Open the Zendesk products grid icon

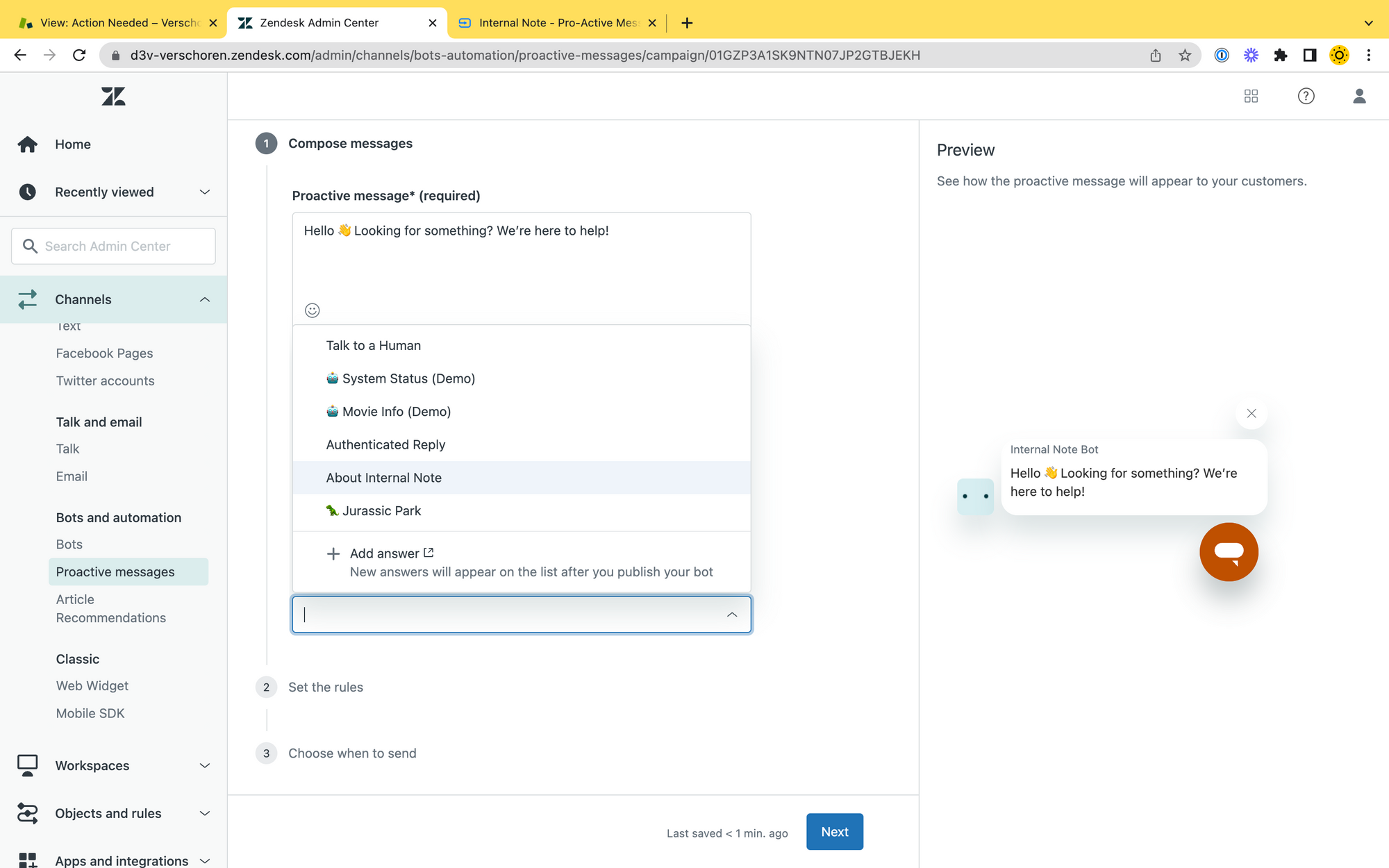point(1251,96)
